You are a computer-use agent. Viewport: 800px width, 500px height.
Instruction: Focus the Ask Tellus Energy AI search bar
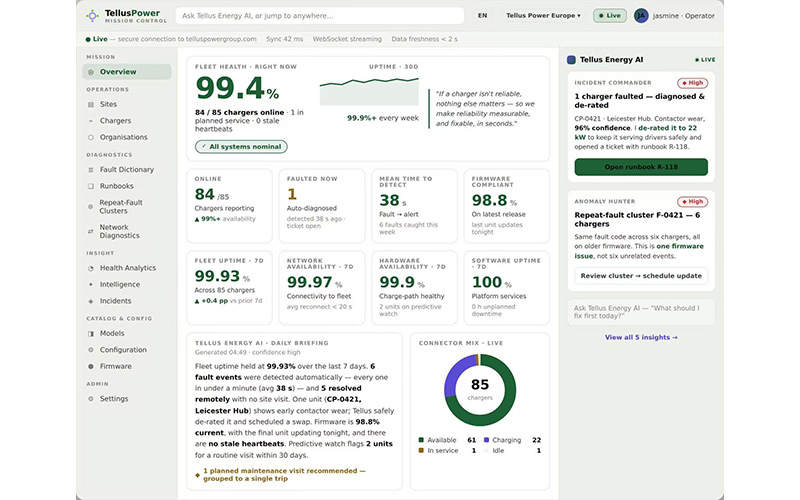point(320,16)
